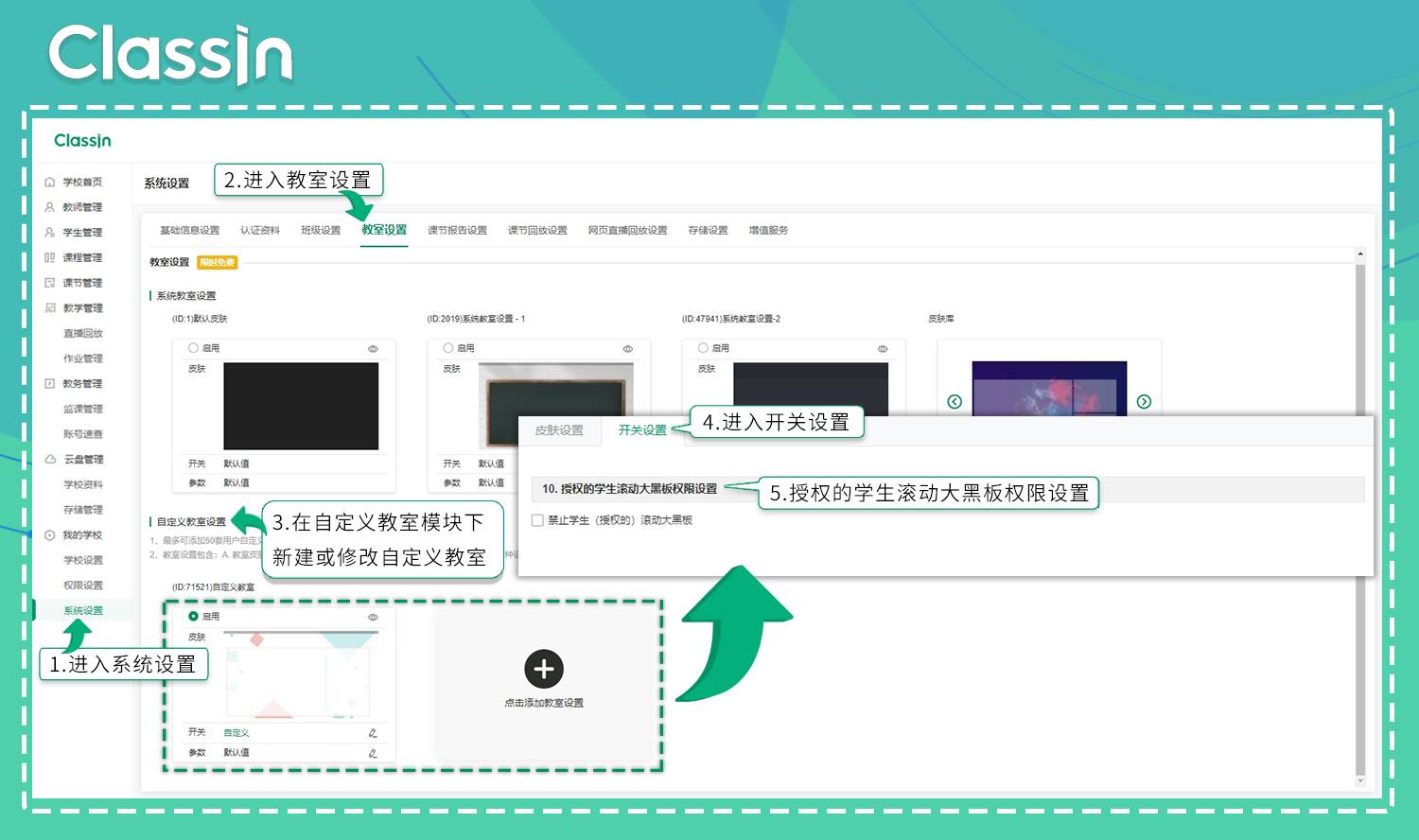
Task: Open 学校首页 home icon in sidebar
Action: pos(50,182)
